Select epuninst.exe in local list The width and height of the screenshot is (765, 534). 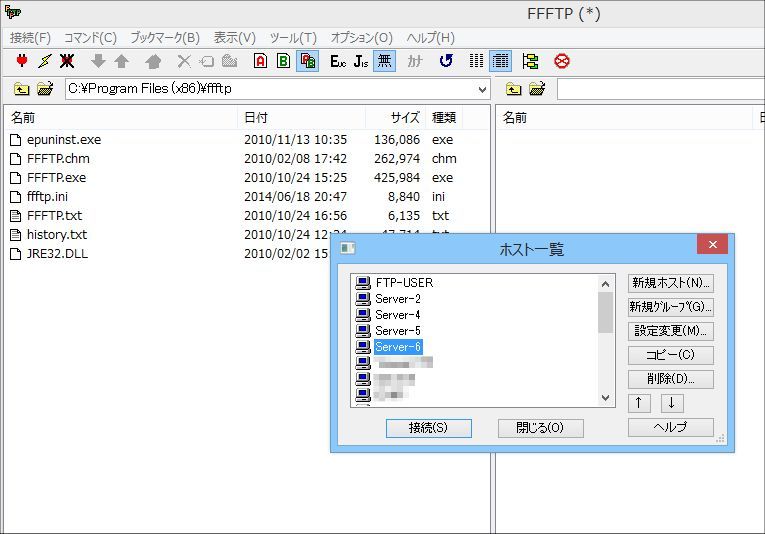coord(64,140)
